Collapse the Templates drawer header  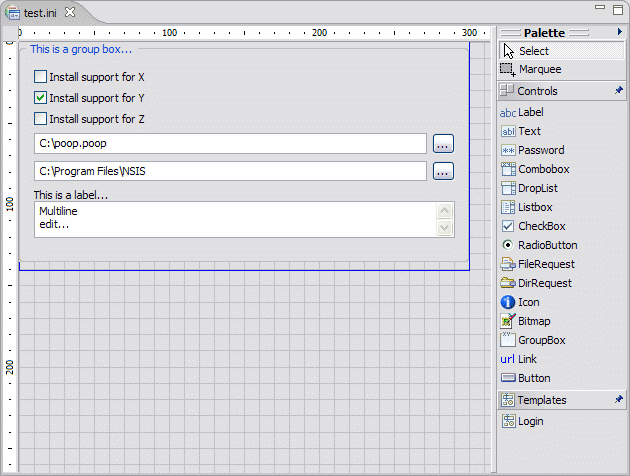click(x=562, y=400)
